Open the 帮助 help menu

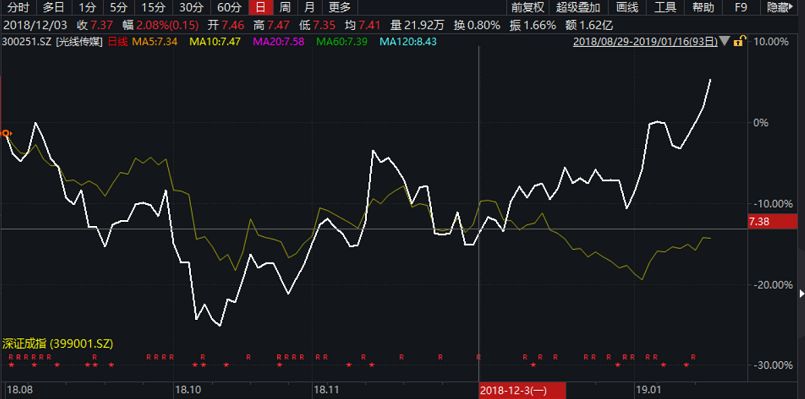pyautogui.click(x=703, y=7)
